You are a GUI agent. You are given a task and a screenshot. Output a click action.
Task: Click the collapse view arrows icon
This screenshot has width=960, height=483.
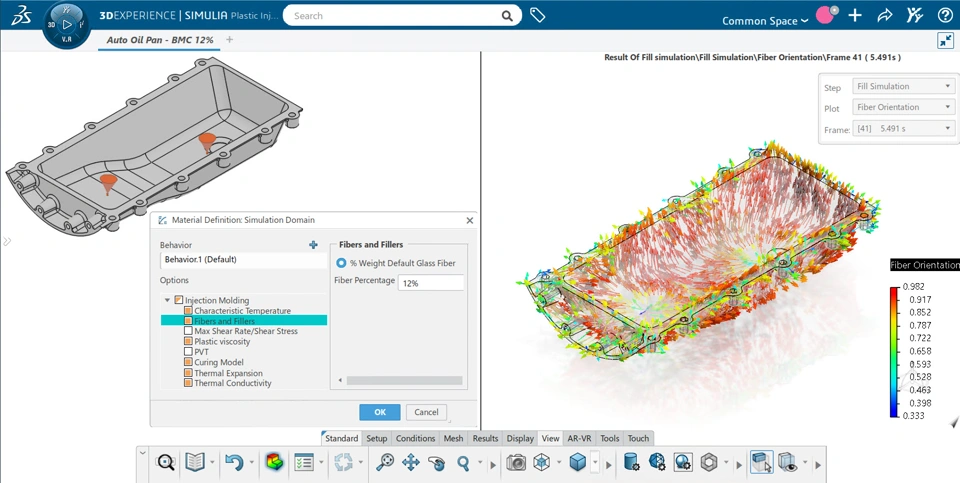tap(945, 40)
